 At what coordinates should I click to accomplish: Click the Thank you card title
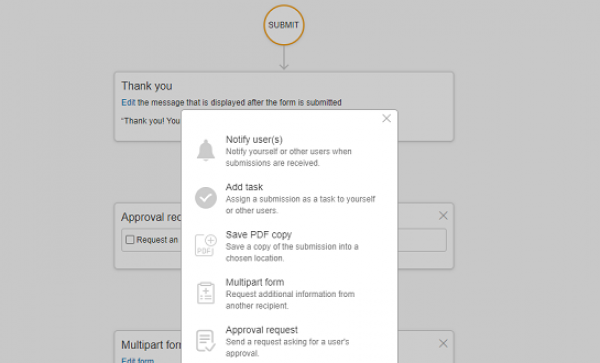click(147, 86)
